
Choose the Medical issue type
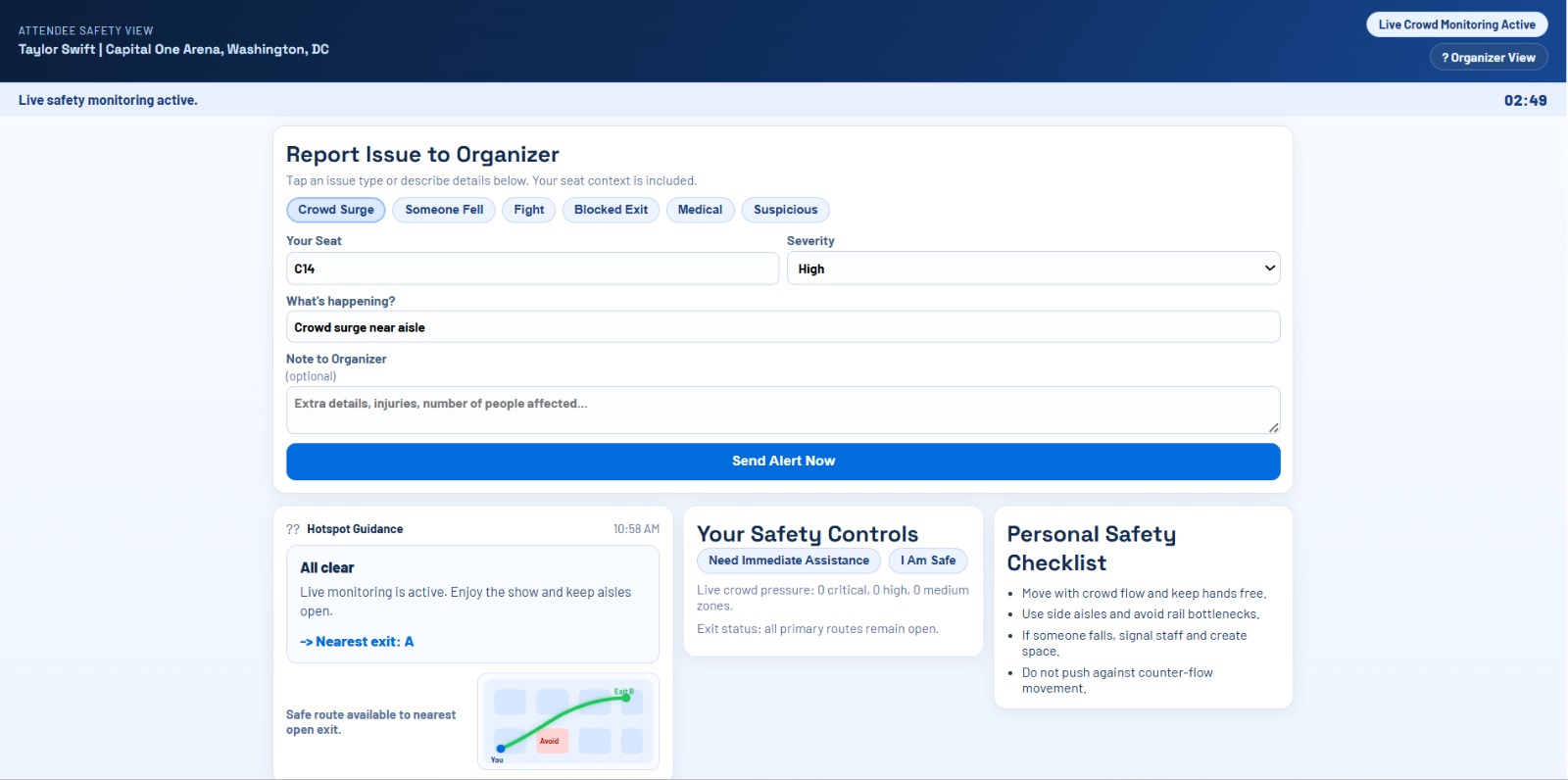(x=700, y=210)
